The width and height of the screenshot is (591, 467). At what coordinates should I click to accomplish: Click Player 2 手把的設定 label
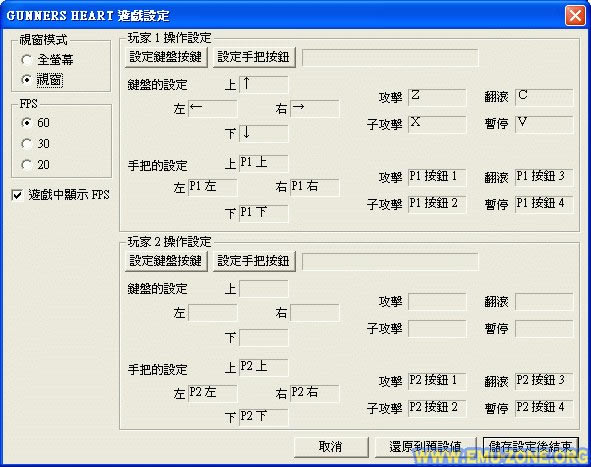pos(157,369)
